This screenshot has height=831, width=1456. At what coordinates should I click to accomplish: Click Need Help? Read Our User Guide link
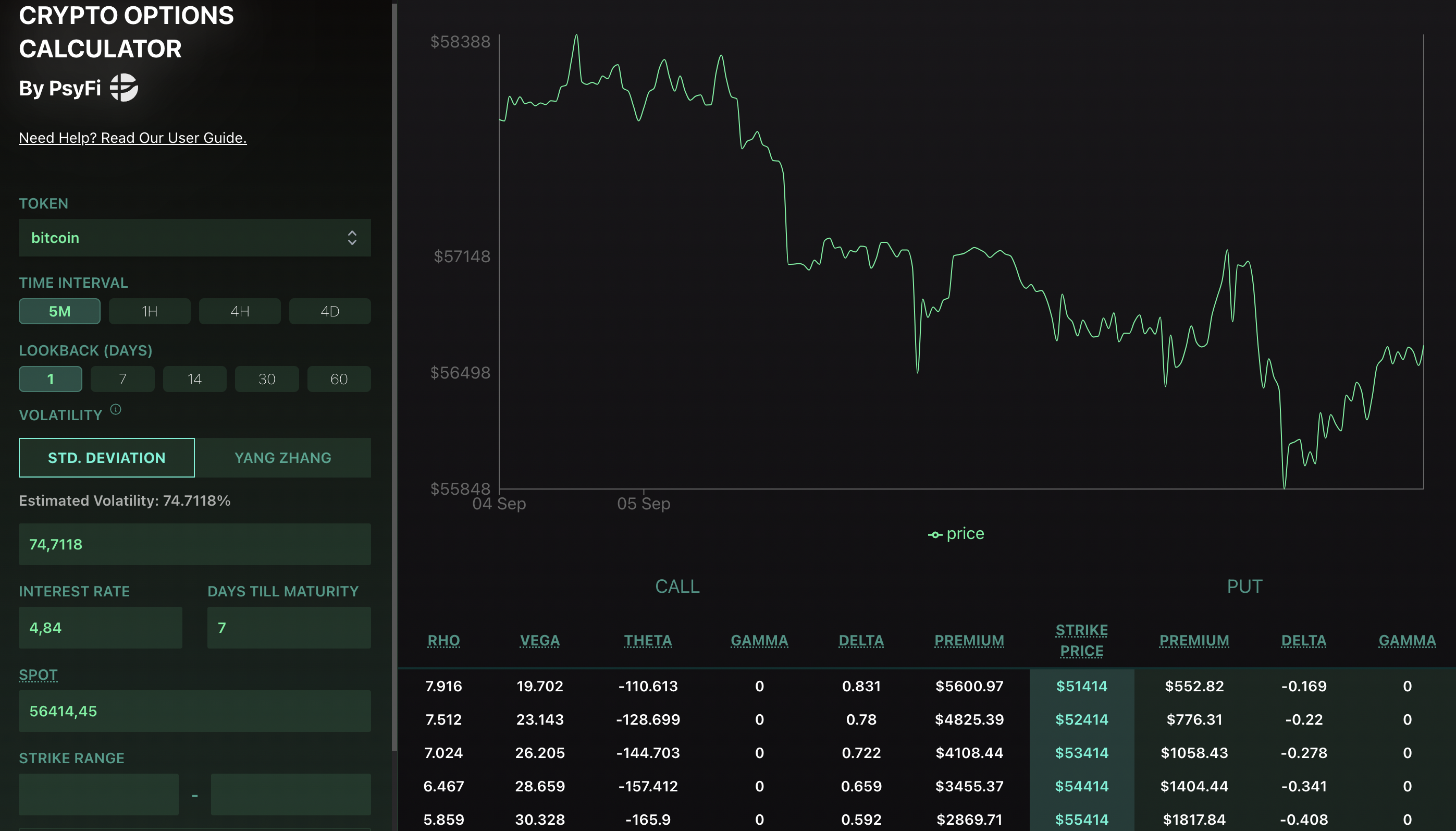coord(133,138)
